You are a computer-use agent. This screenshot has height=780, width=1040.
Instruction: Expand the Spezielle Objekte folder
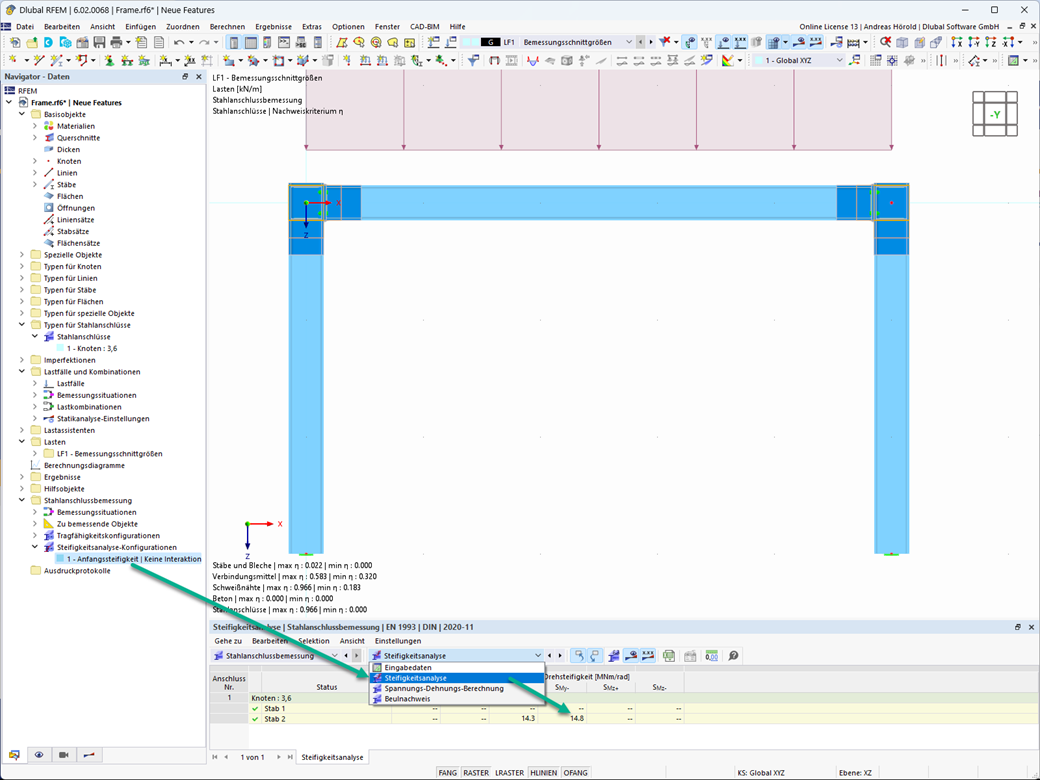tap(22, 255)
